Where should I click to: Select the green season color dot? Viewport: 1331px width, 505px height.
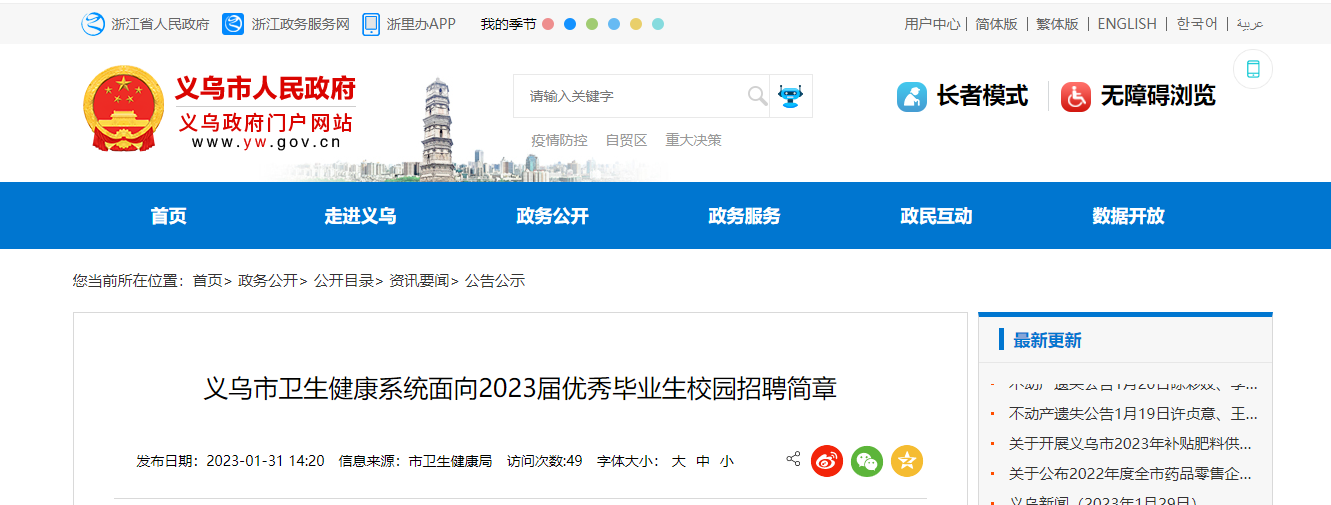point(592,24)
